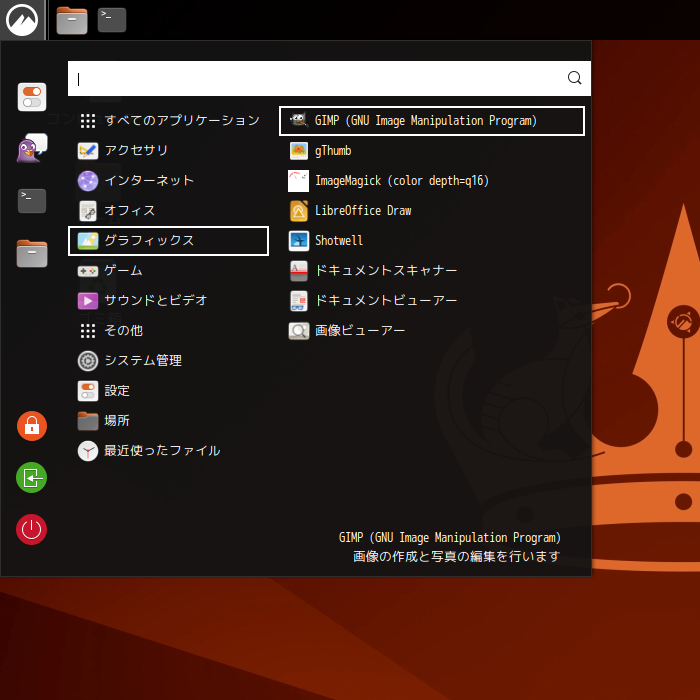Select インターネット category

(x=168, y=181)
